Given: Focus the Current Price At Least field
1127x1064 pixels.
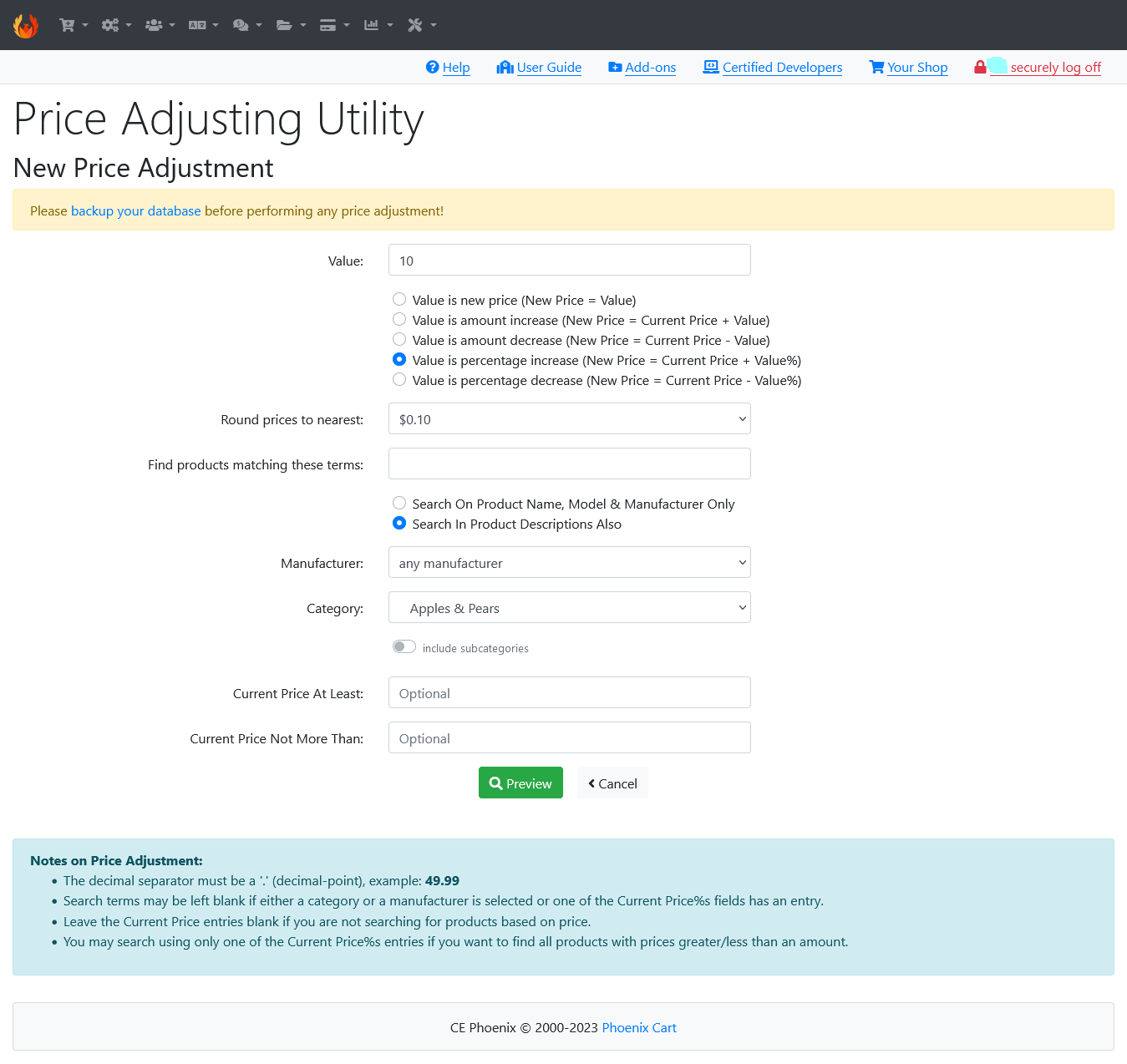Looking at the screenshot, I should coord(570,692).
